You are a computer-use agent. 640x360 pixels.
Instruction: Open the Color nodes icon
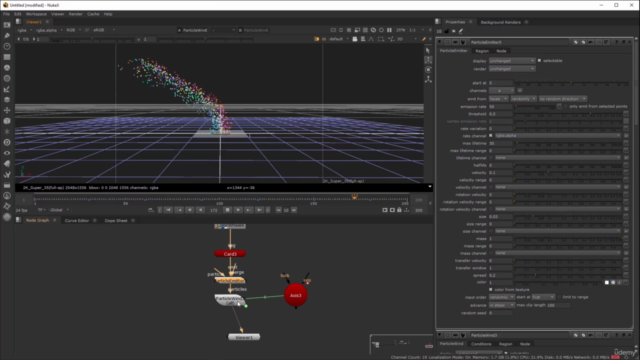(7, 68)
